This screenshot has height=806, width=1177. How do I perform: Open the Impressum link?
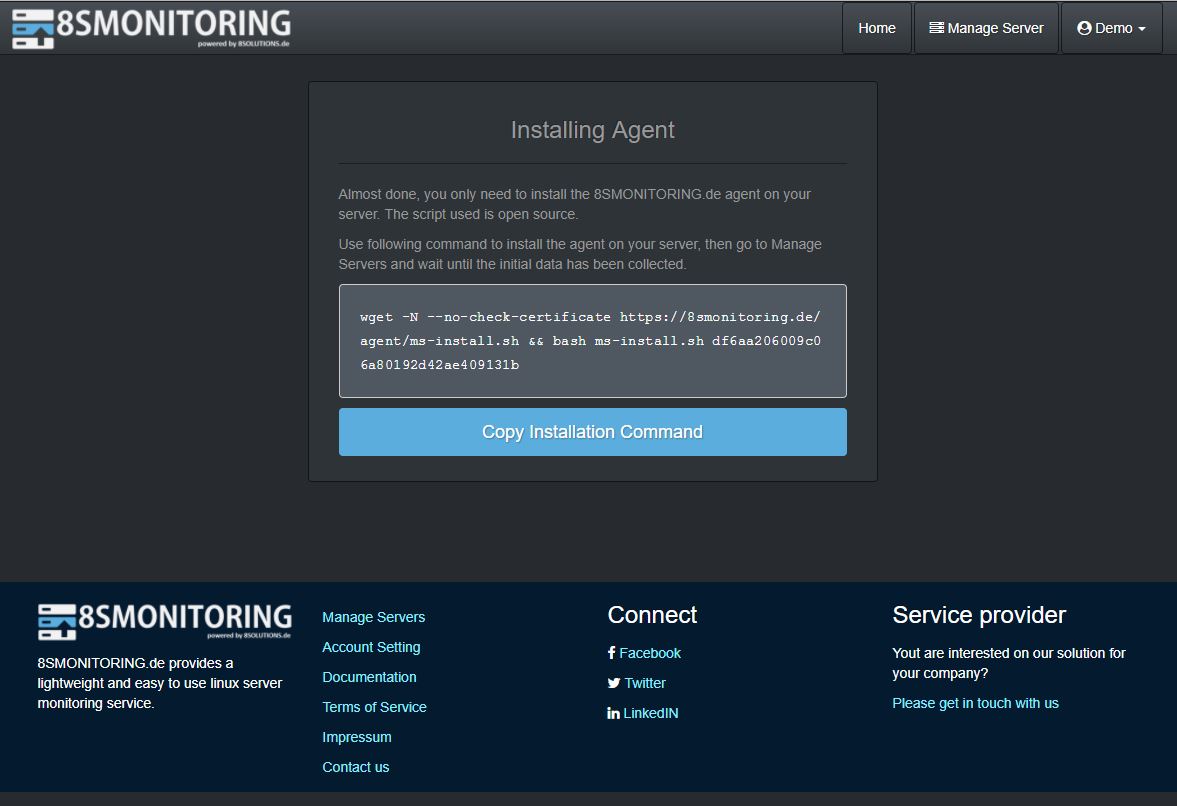coord(356,737)
